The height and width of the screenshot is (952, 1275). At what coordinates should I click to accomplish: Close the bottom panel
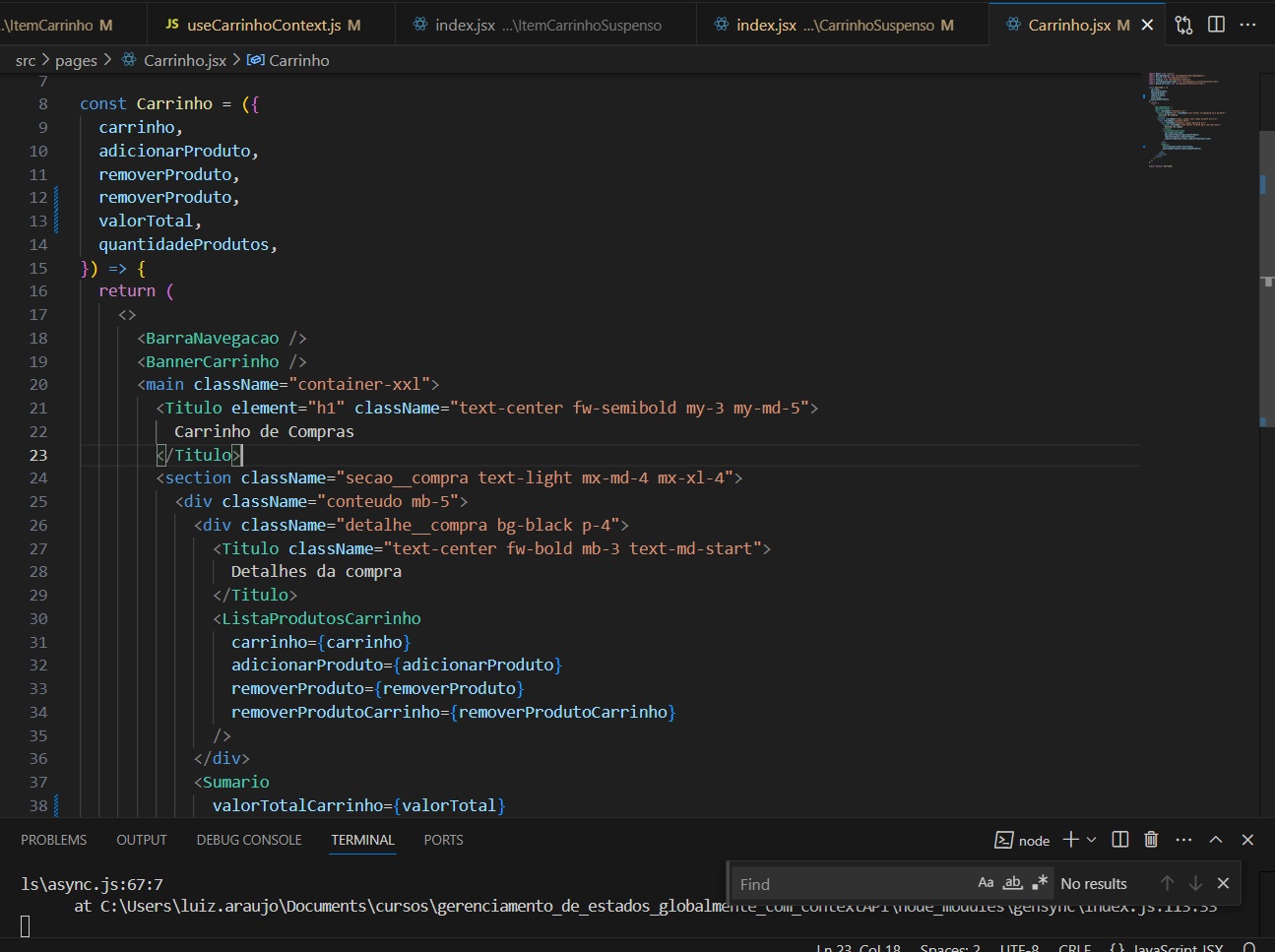tap(1247, 839)
